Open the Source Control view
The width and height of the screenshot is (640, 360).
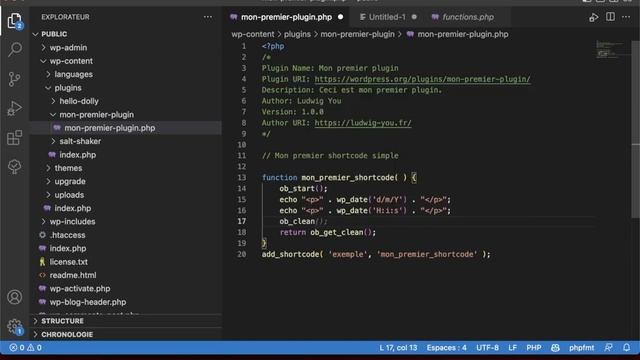[x=15, y=79]
